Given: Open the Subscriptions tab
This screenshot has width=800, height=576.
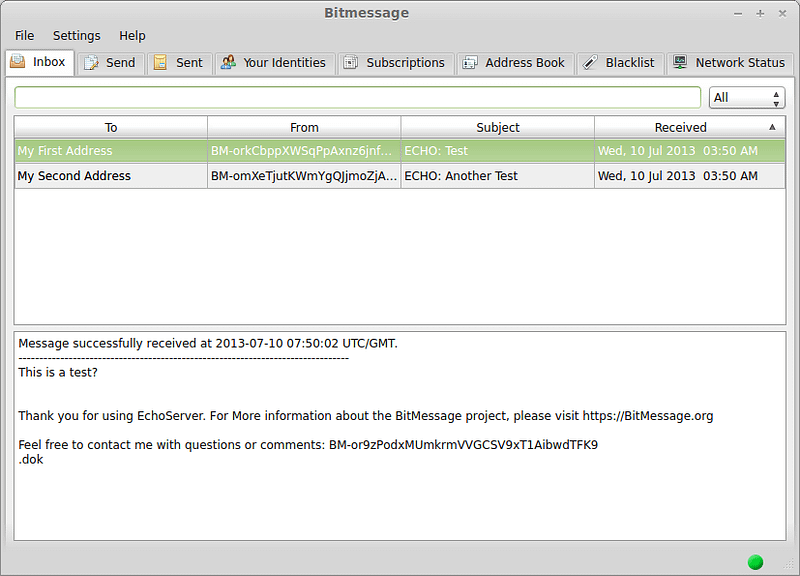Looking at the screenshot, I should 395,63.
